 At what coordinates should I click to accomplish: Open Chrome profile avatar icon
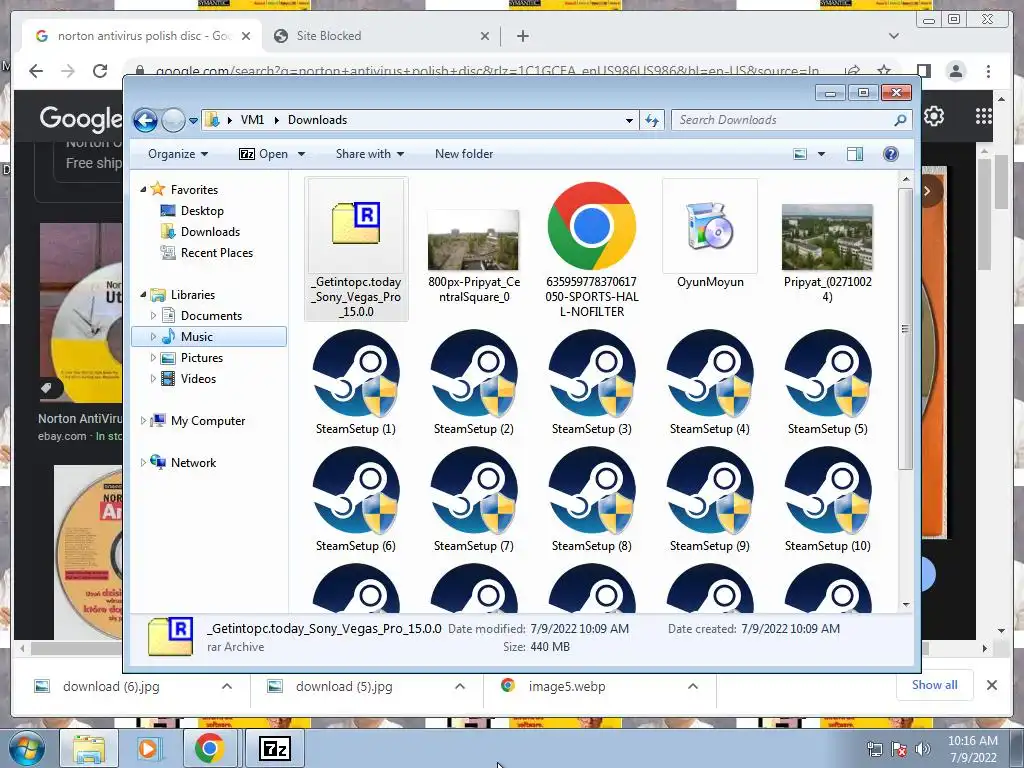point(956,71)
